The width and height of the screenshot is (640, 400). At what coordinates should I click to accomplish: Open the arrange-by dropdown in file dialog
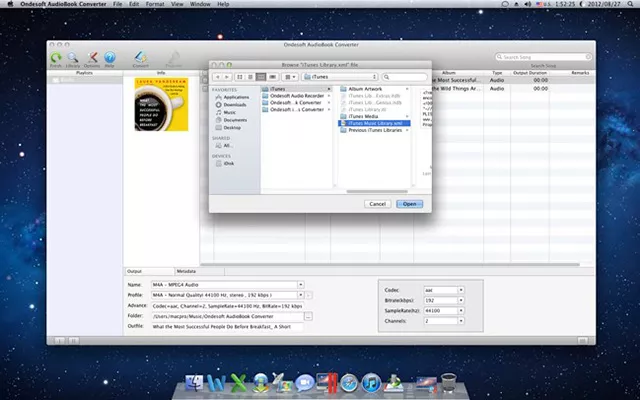tap(290, 77)
